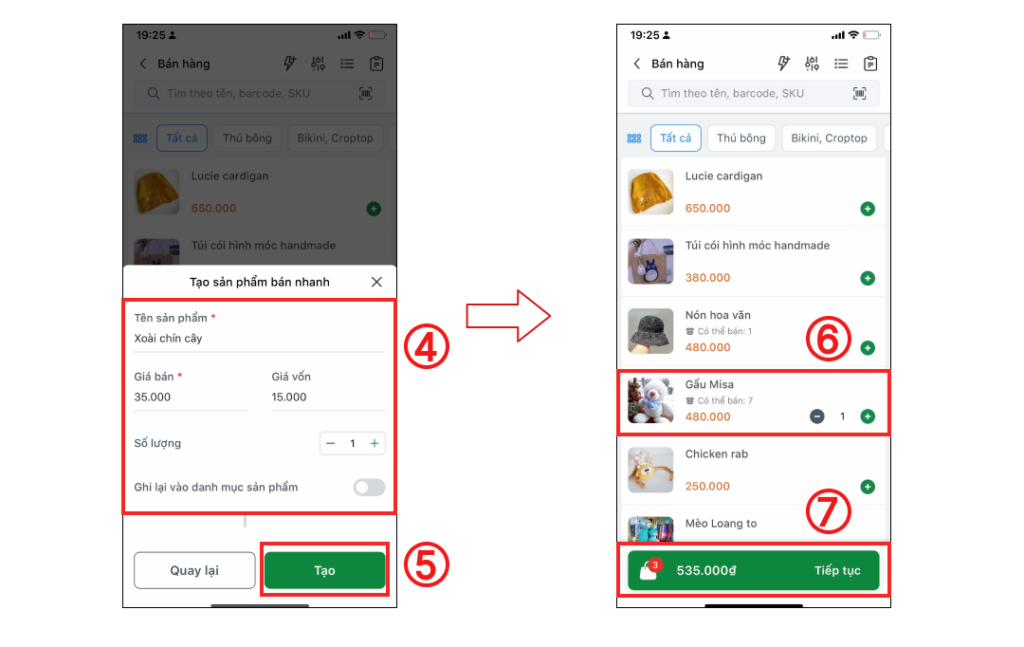Toggle Ghi lại vào danh mục sản phẩm switch
The height and width of the screenshot is (647, 1024).
(369, 487)
